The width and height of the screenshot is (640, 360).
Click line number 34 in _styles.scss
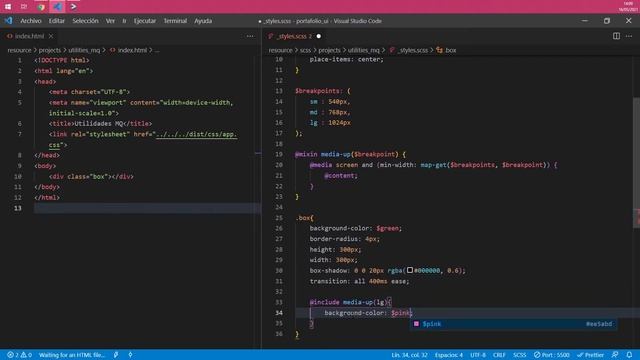pos(279,313)
